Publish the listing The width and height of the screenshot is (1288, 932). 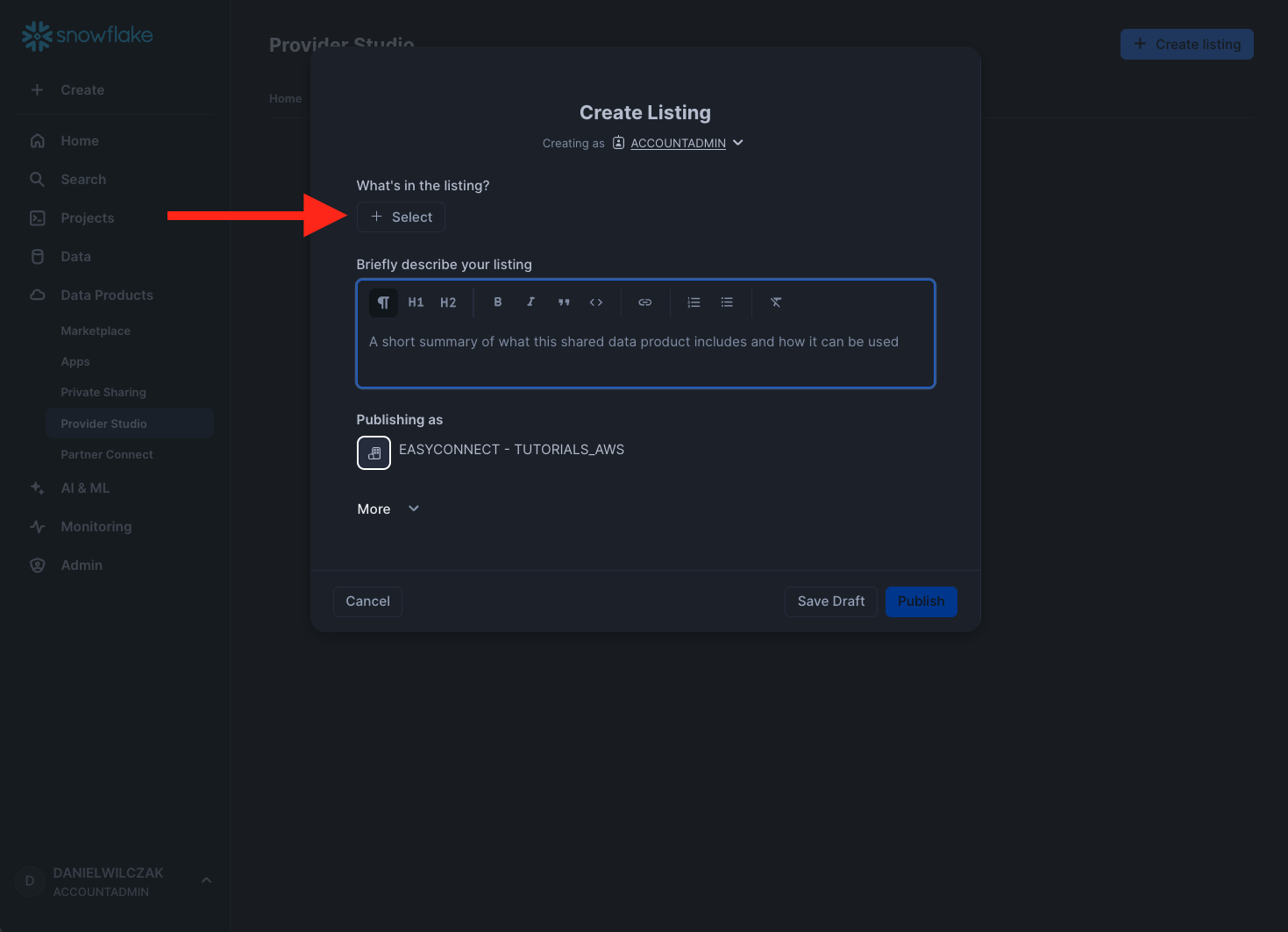(921, 601)
